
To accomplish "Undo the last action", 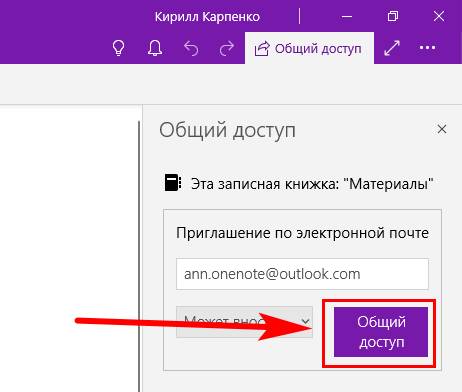I will click(x=191, y=48).
